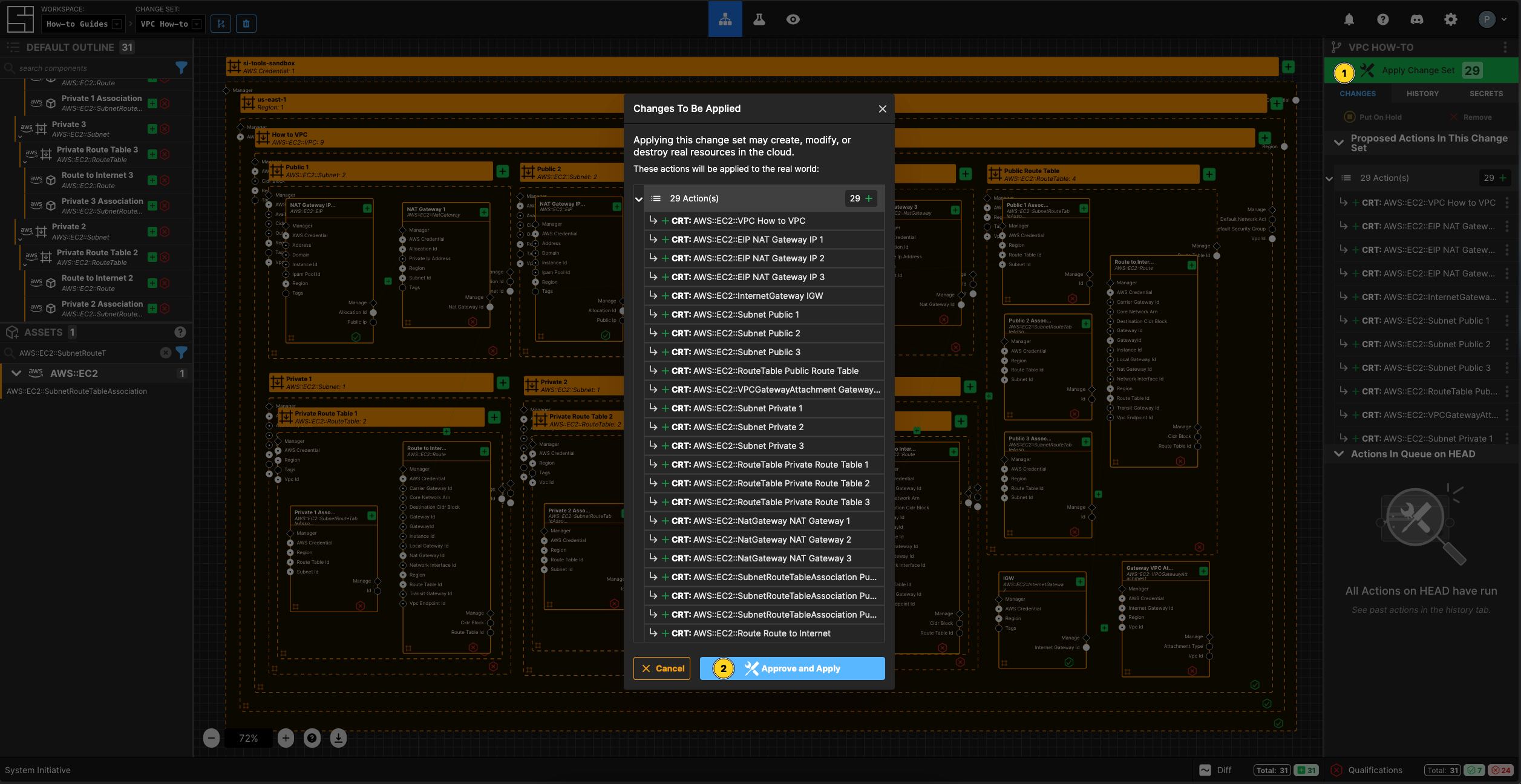1521x784 pixels.
Task: Click the 72% zoom level field
Action: point(248,738)
